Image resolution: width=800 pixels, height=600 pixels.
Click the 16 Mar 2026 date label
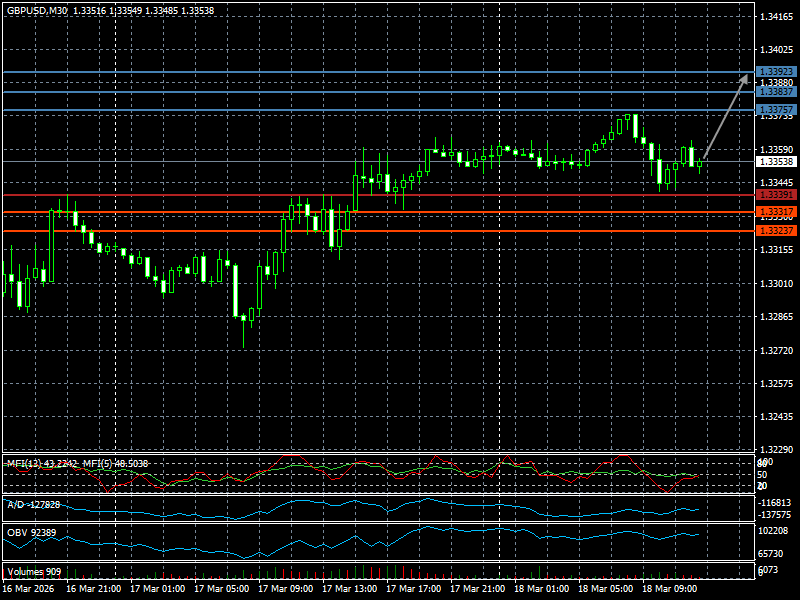[27, 589]
